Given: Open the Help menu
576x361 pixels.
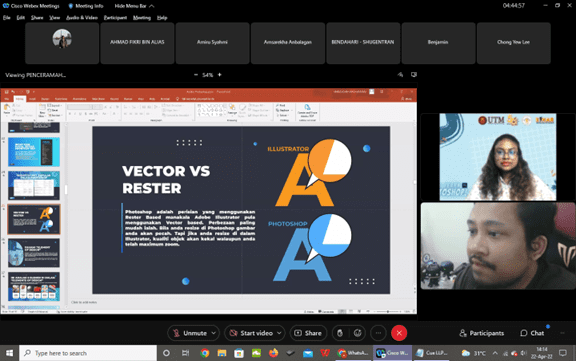Looking at the screenshot, I should (x=162, y=18).
